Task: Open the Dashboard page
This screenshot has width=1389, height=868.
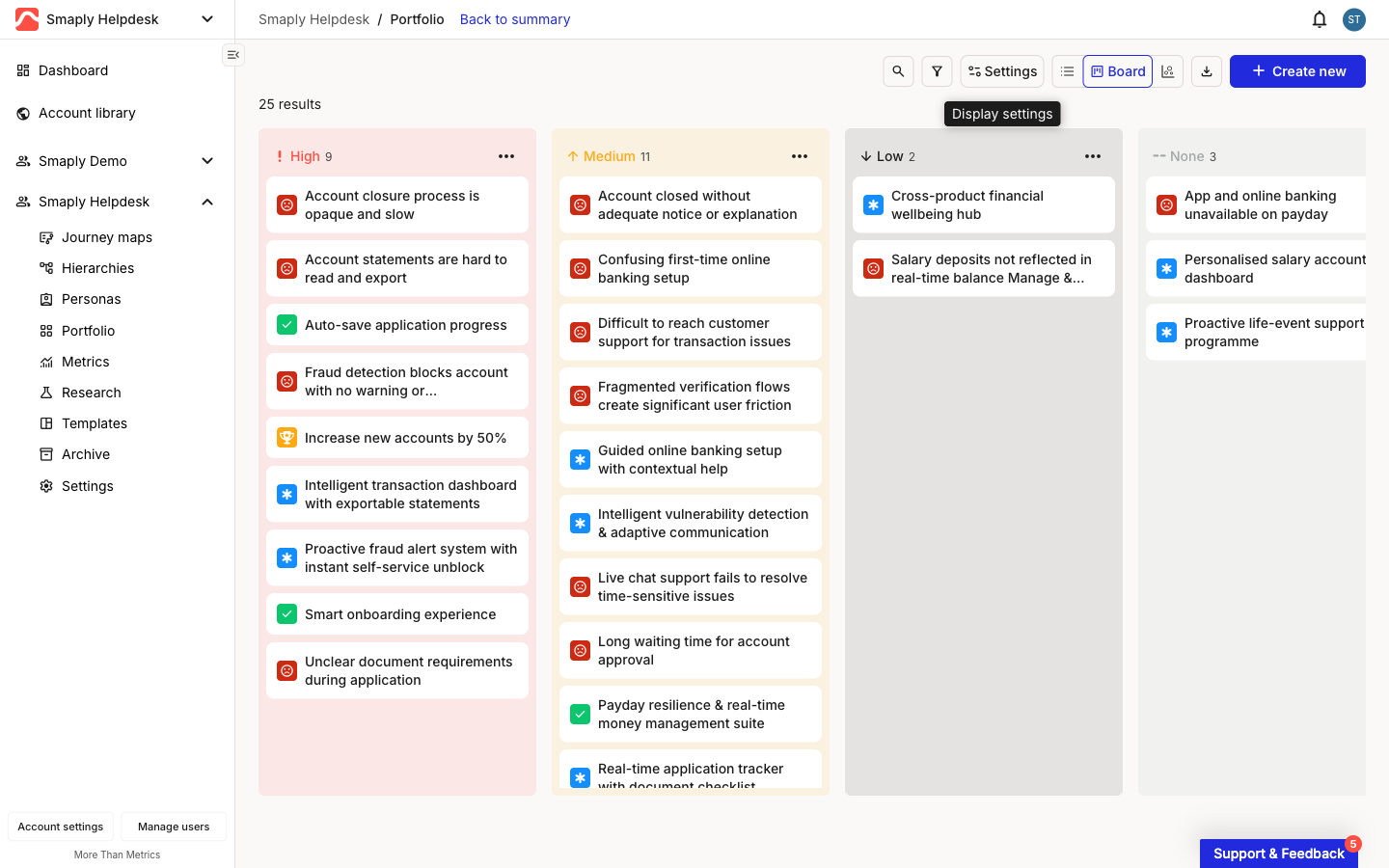Action: coord(73,70)
